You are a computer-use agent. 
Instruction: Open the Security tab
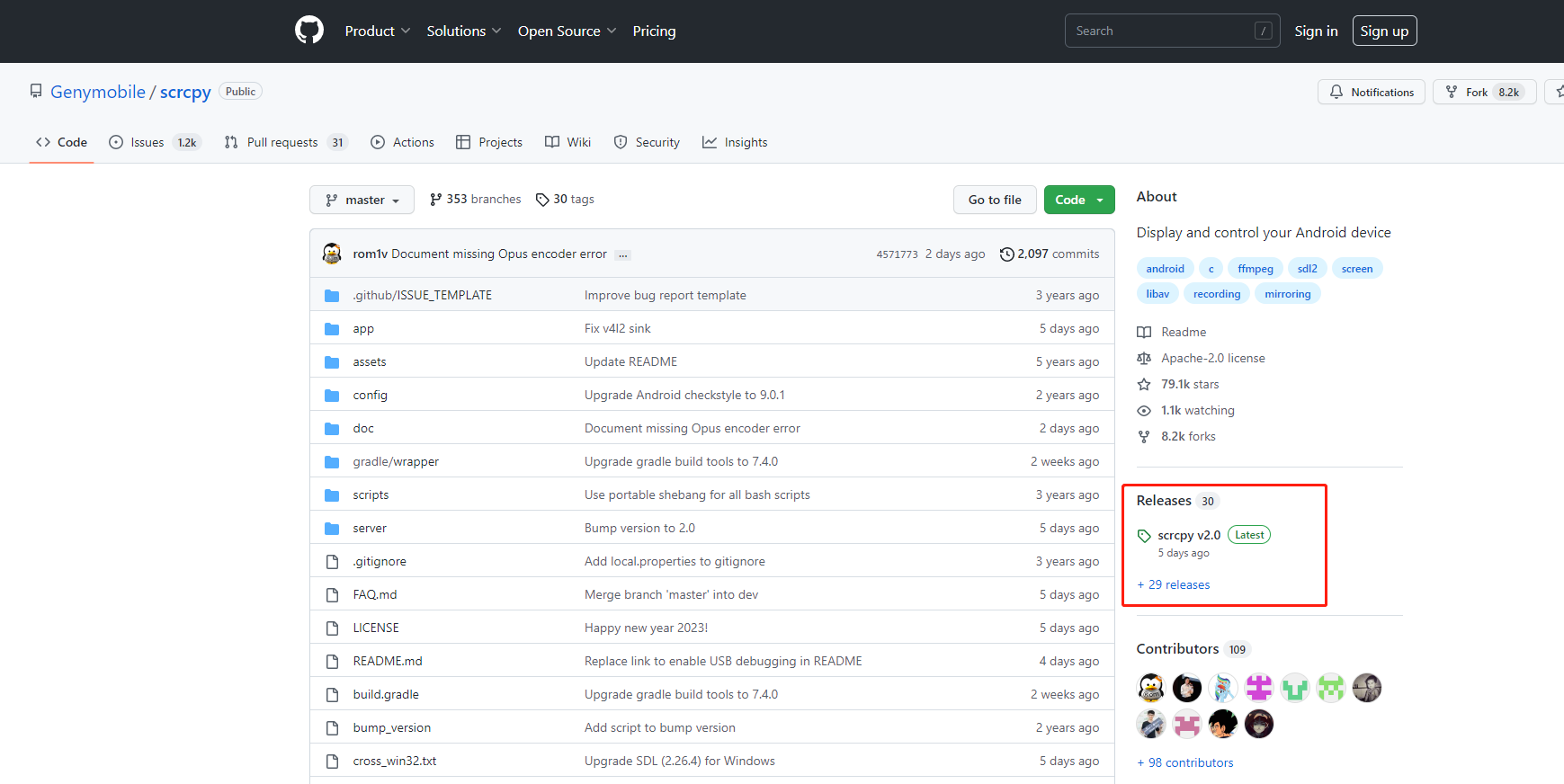pos(647,142)
